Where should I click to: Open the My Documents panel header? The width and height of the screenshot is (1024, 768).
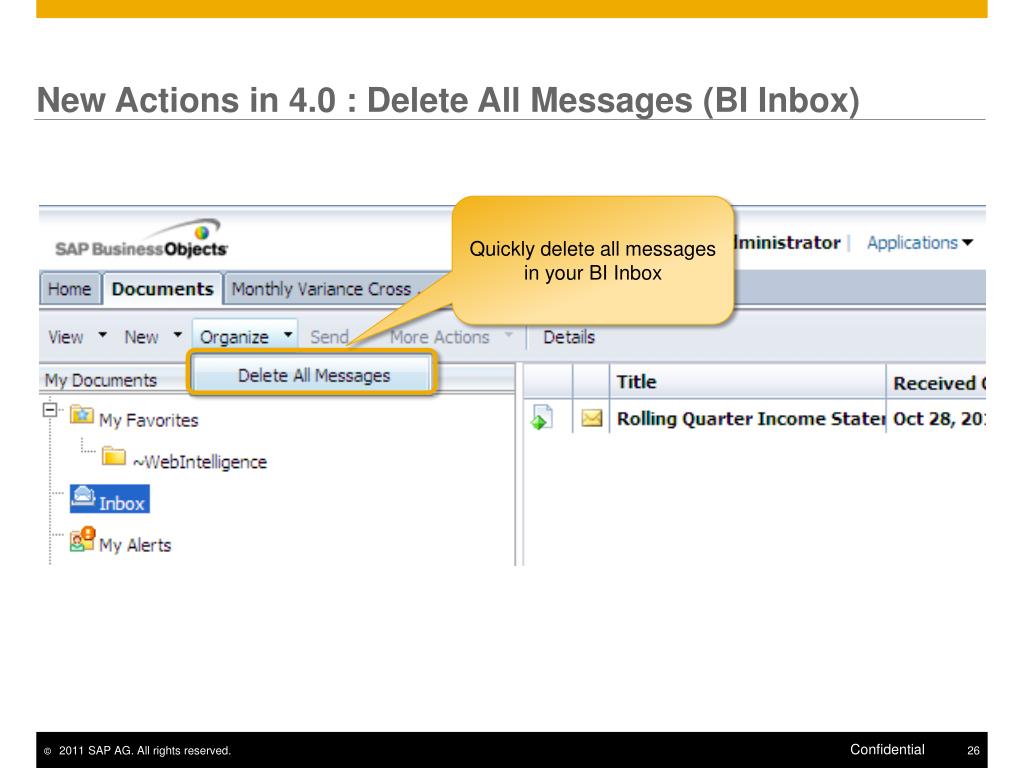[101, 380]
